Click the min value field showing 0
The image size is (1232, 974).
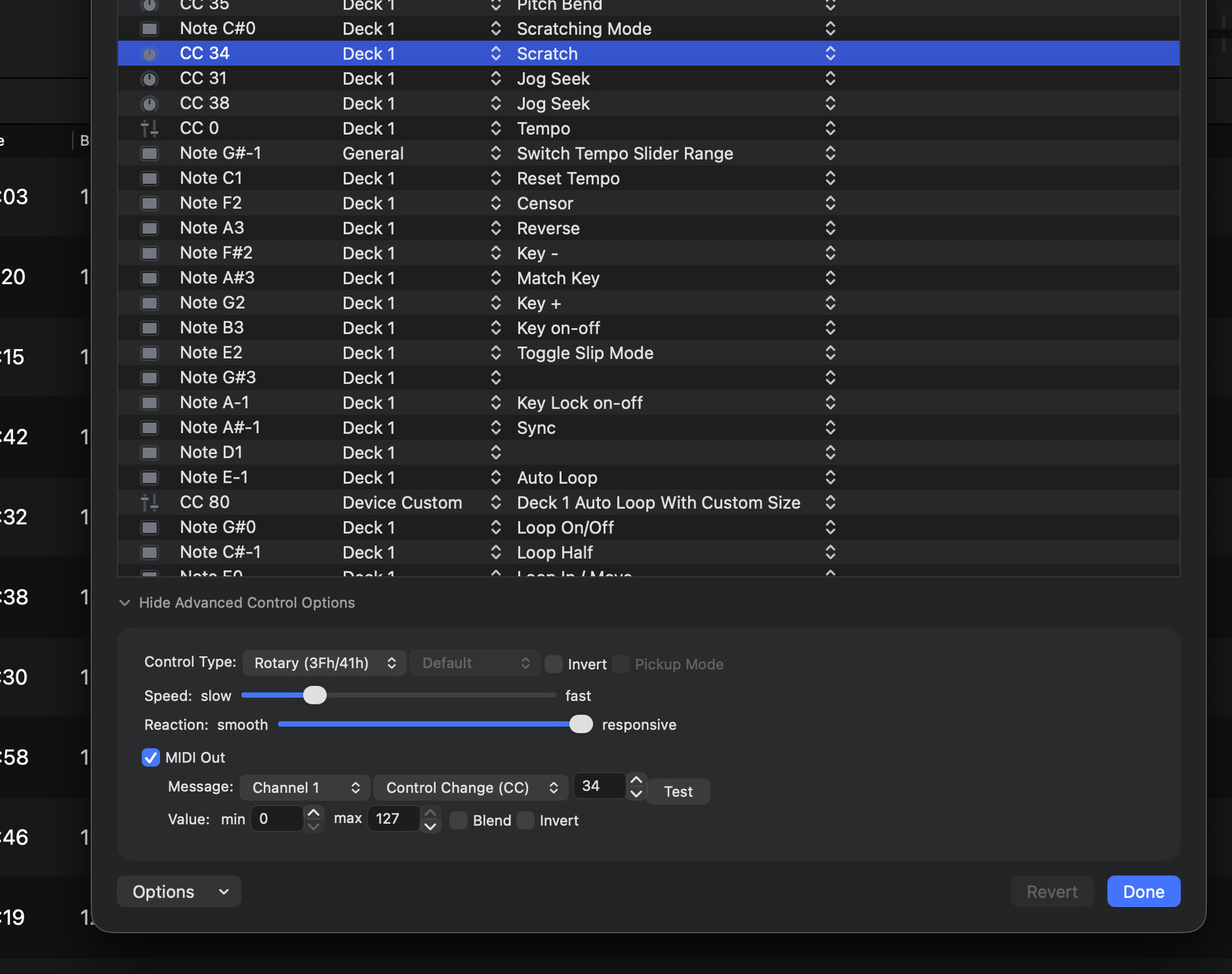277,818
